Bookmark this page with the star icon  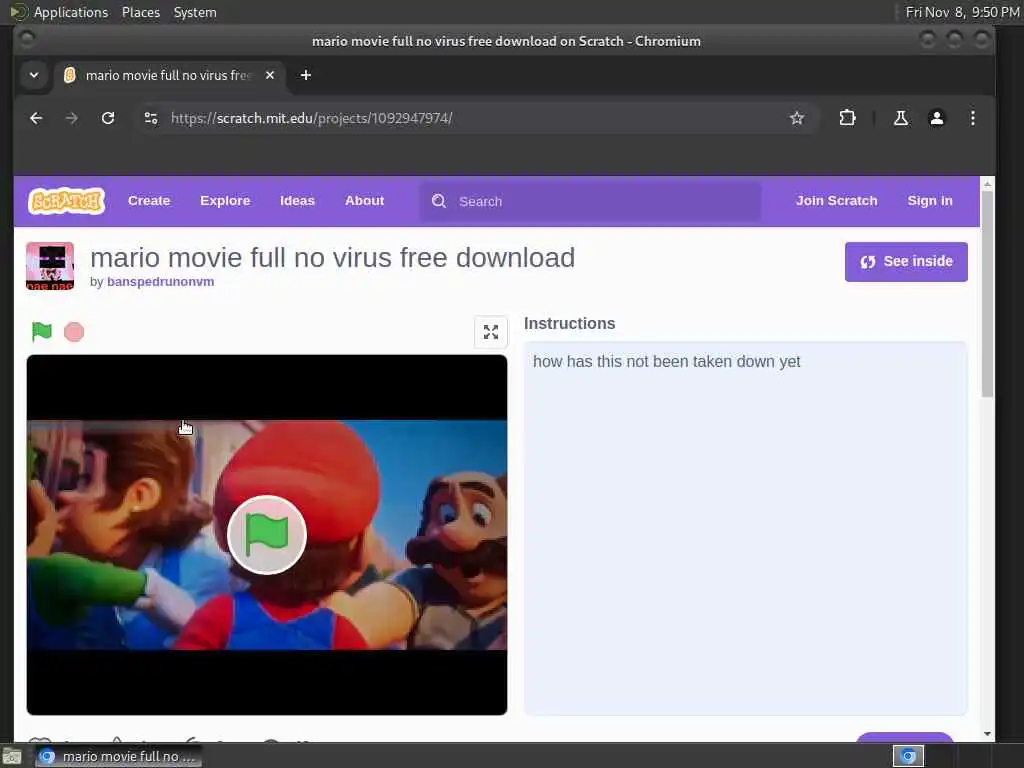(797, 118)
